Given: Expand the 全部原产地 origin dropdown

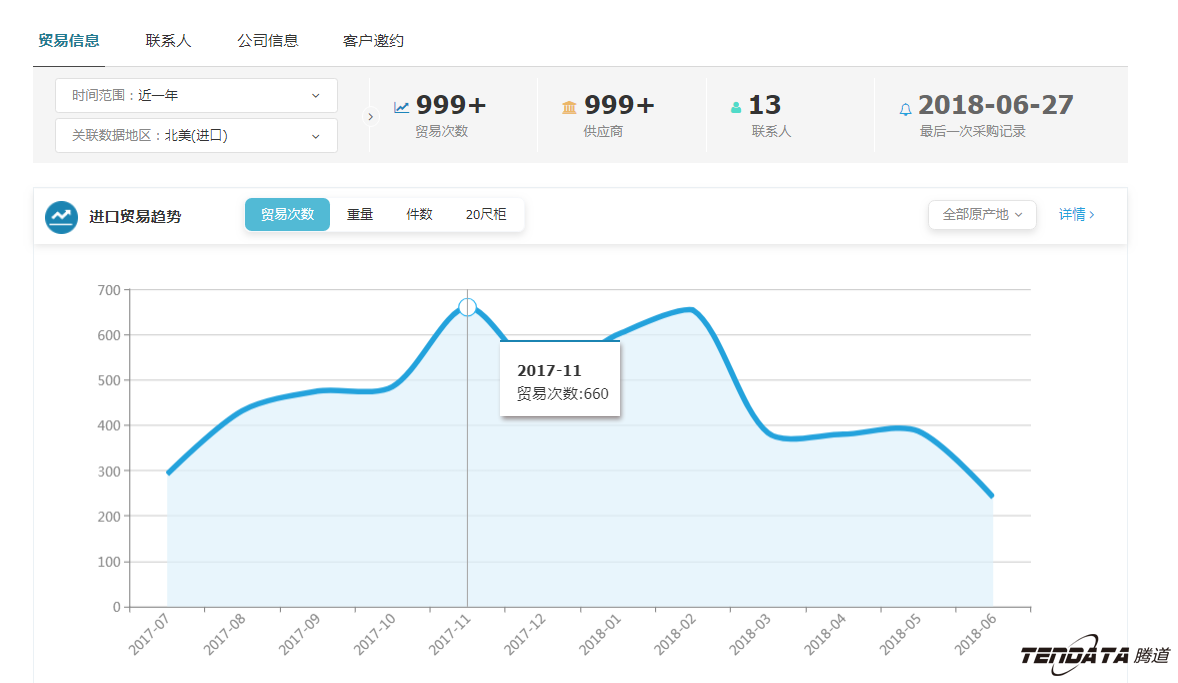Looking at the screenshot, I should [982, 215].
